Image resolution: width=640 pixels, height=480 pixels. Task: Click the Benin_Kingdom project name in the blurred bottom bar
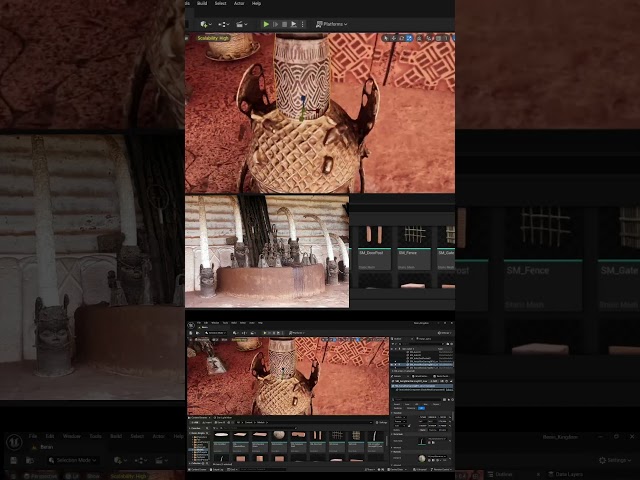[x=560, y=437]
